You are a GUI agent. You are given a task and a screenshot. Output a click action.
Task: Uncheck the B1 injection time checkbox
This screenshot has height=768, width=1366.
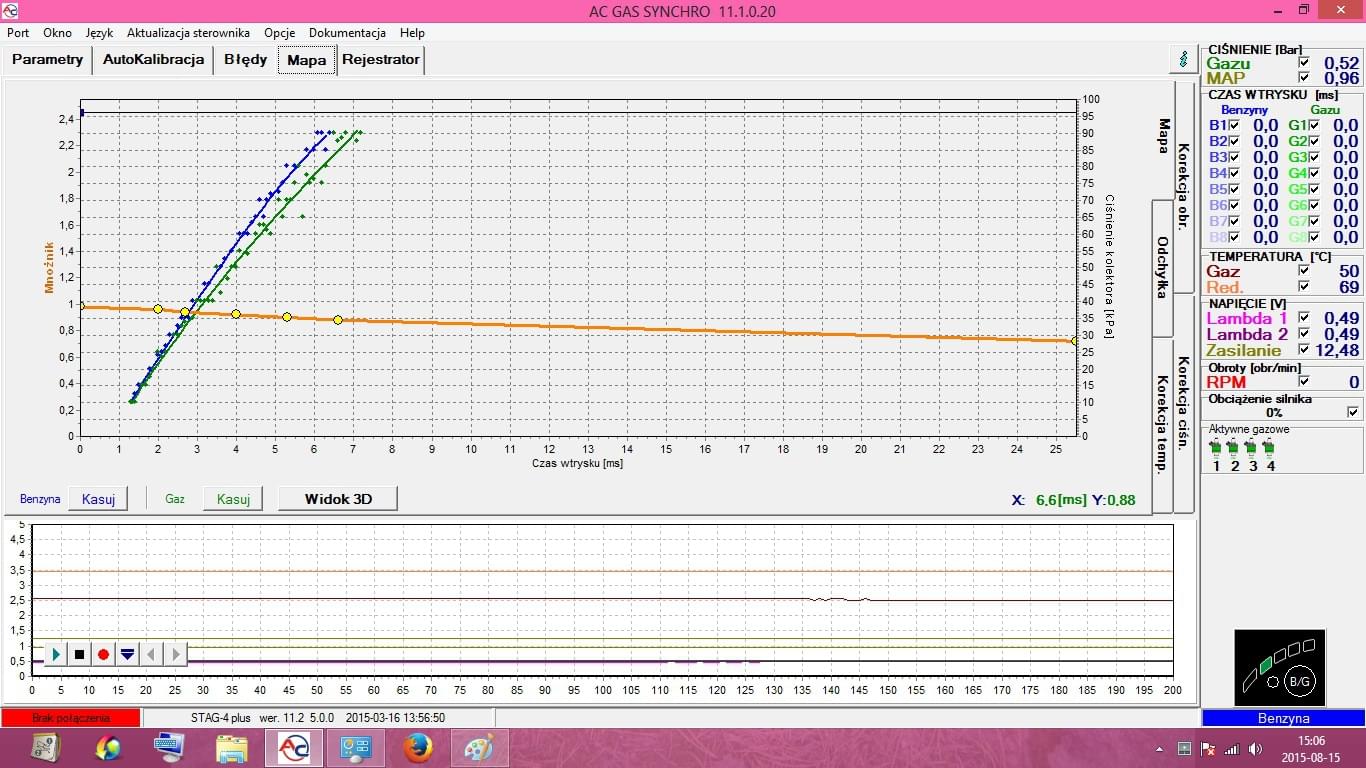tap(1234, 125)
